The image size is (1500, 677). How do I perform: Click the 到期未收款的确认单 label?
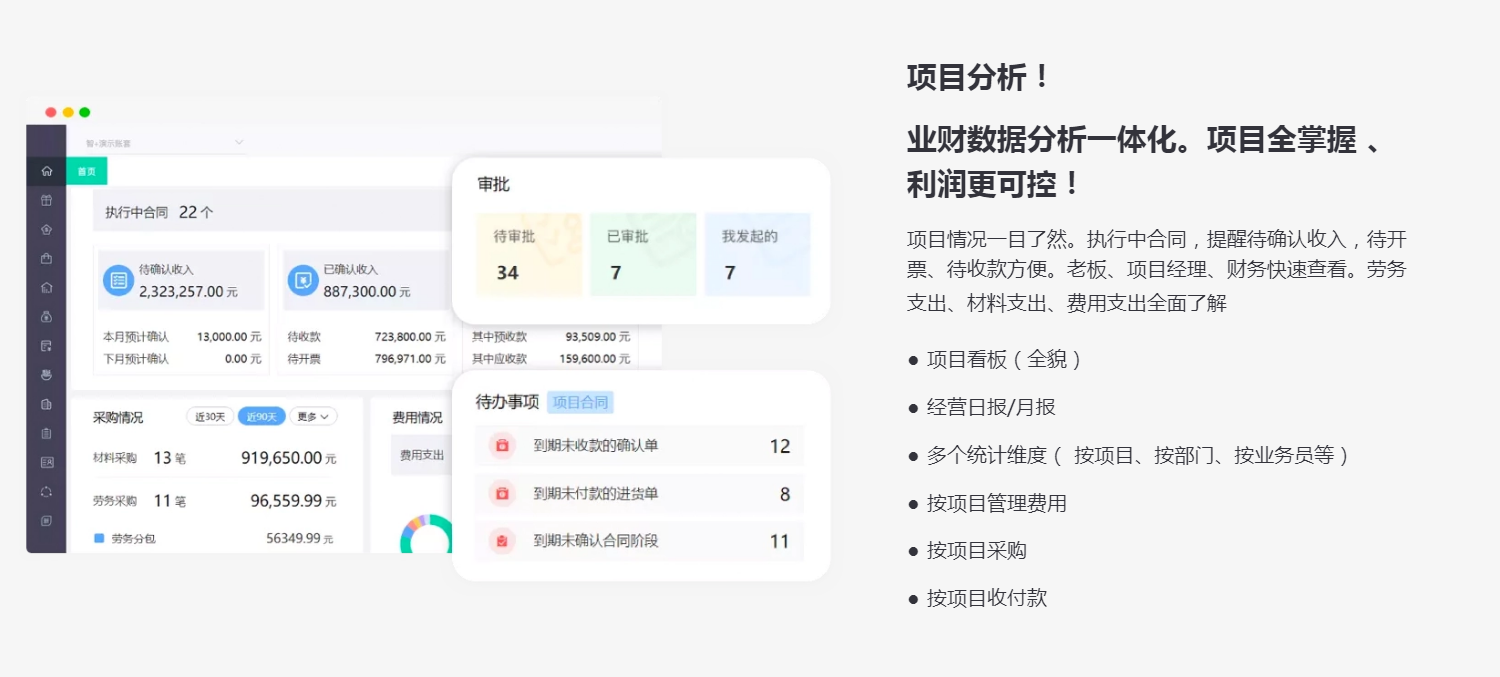click(x=596, y=446)
